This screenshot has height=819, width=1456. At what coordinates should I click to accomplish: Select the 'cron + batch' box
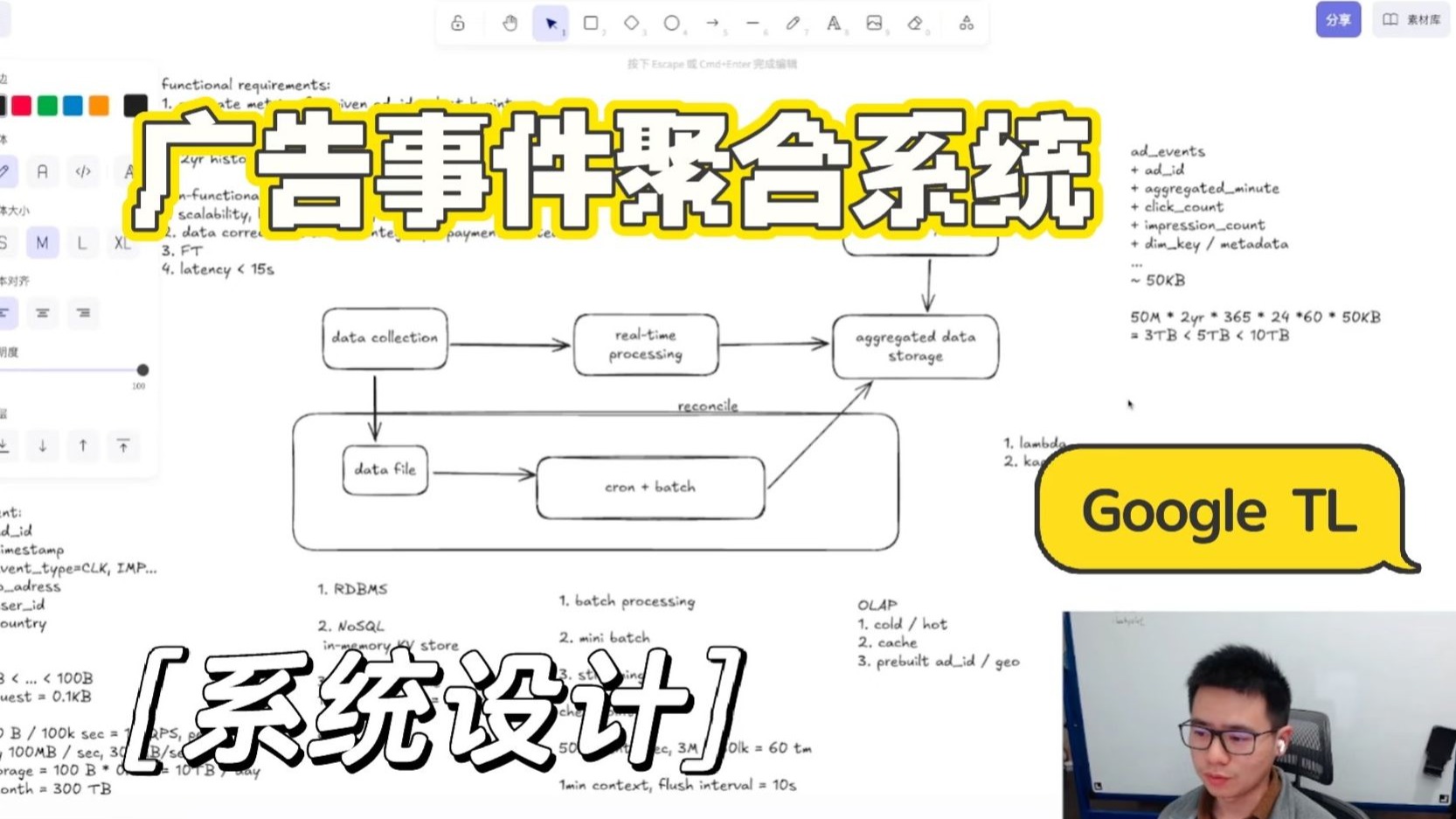[x=650, y=487]
